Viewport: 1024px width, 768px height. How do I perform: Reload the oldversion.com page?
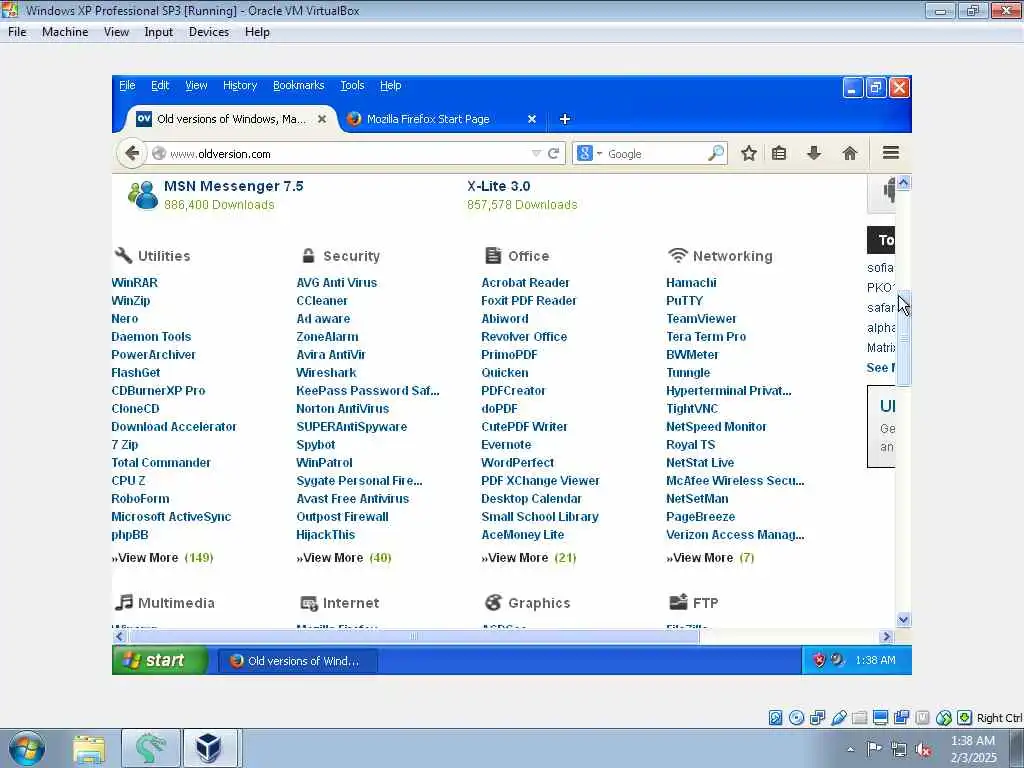coord(553,153)
